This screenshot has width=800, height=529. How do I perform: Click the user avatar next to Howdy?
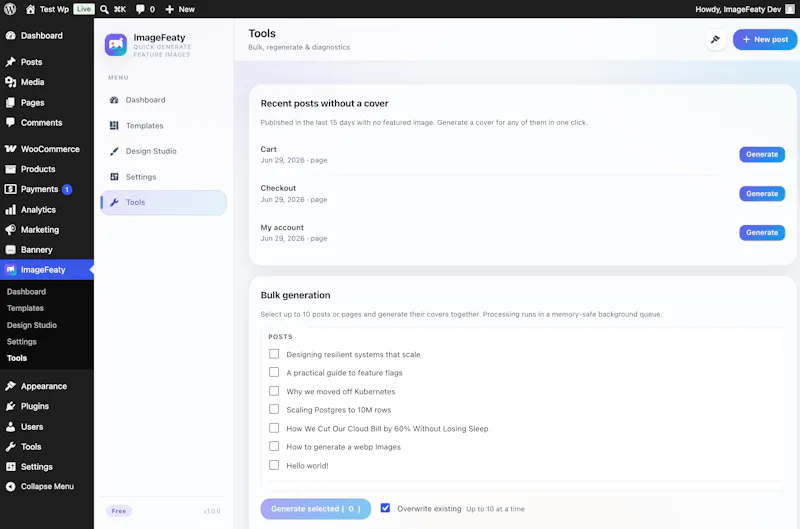pyautogui.click(x=790, y=9)
